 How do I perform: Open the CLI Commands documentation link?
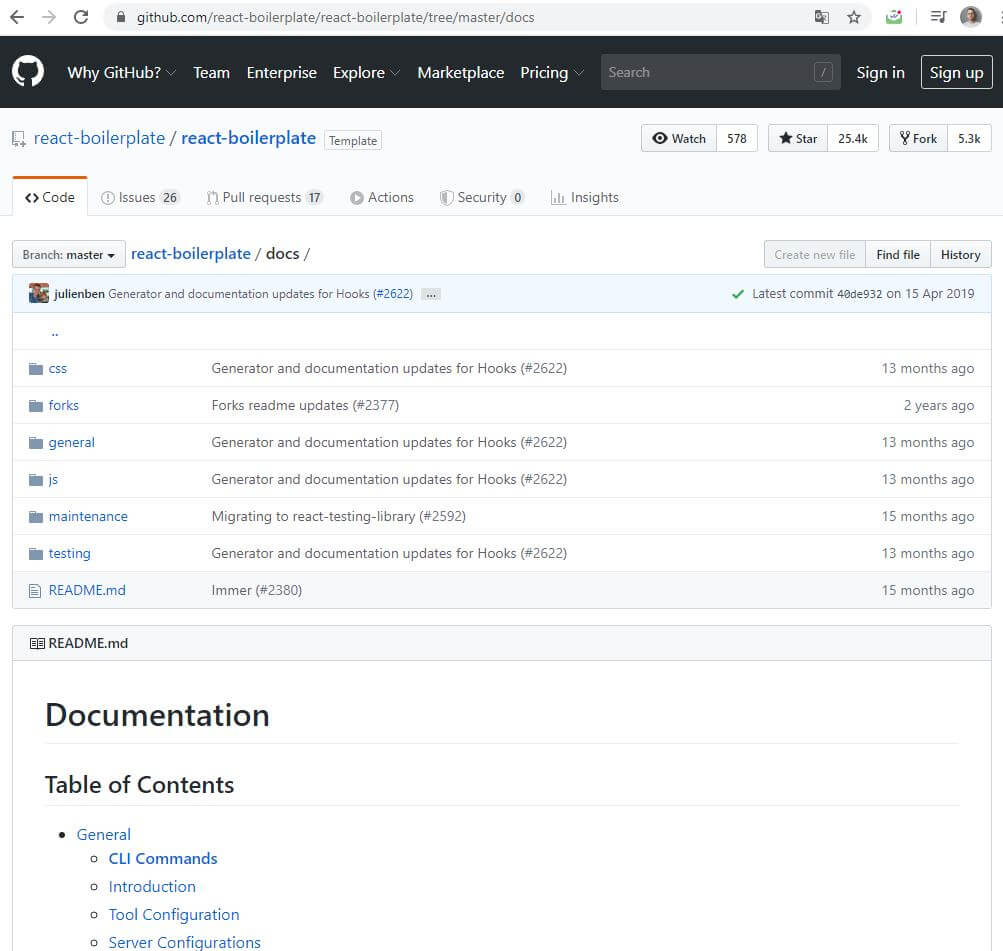162,858
